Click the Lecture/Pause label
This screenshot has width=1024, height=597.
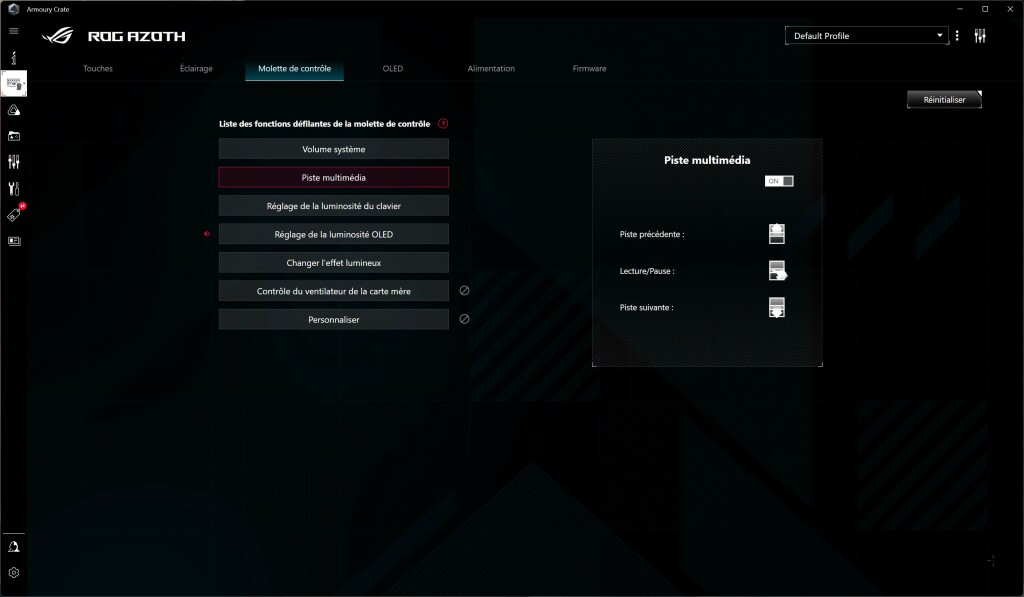(647, 270)
